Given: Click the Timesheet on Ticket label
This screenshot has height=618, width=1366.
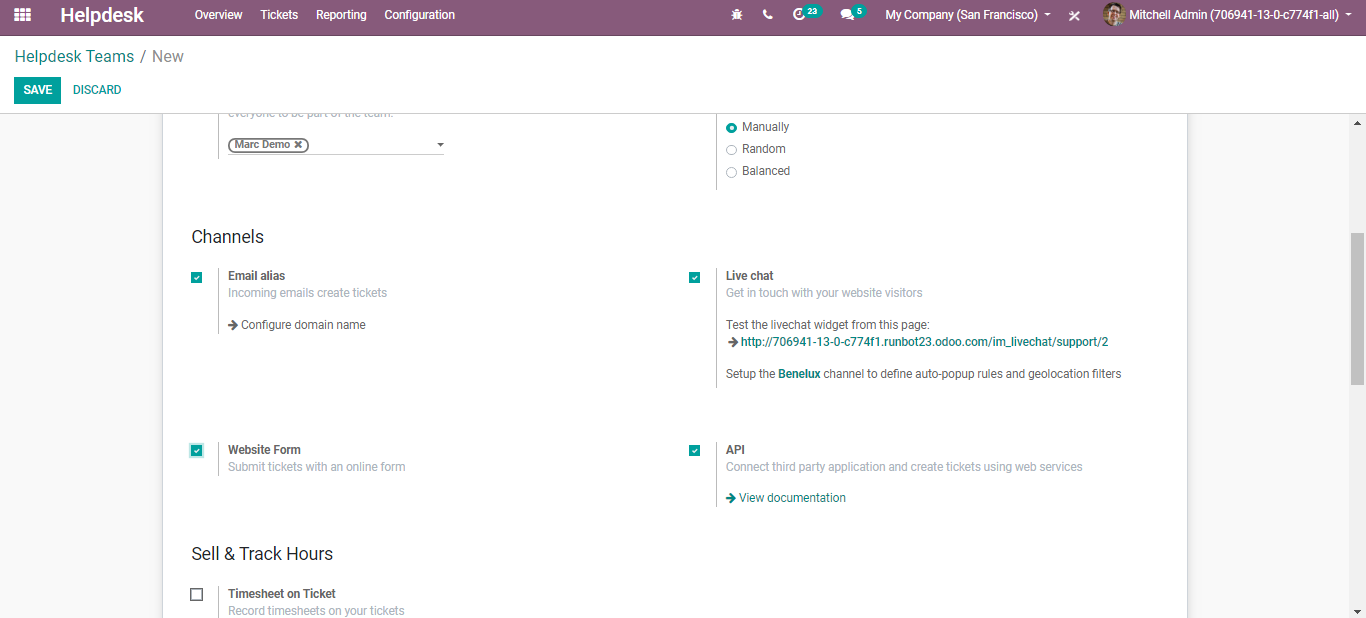Looking at the screenshot, I should click(x=282, y=594).
